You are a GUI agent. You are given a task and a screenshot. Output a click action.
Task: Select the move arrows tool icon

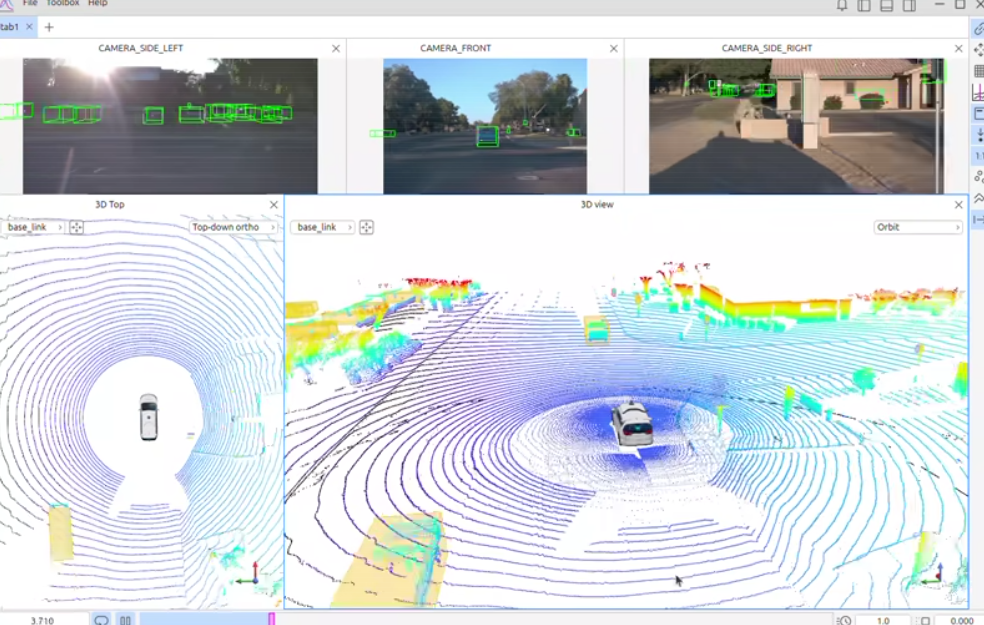tap(978, 50)
